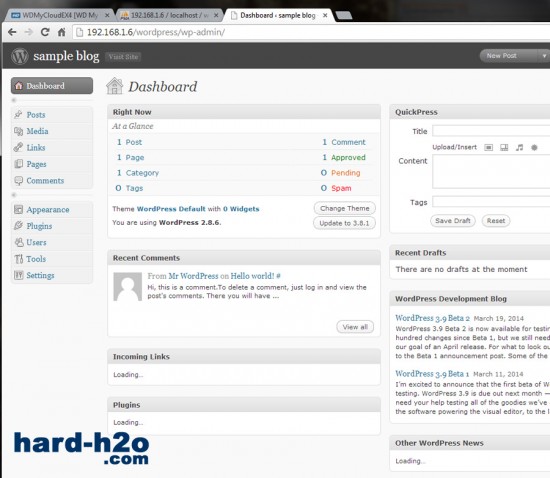This screenshot has width=550, height=478.
Task: Open the Plugins menu in sidebar
Action: [39, 226]
